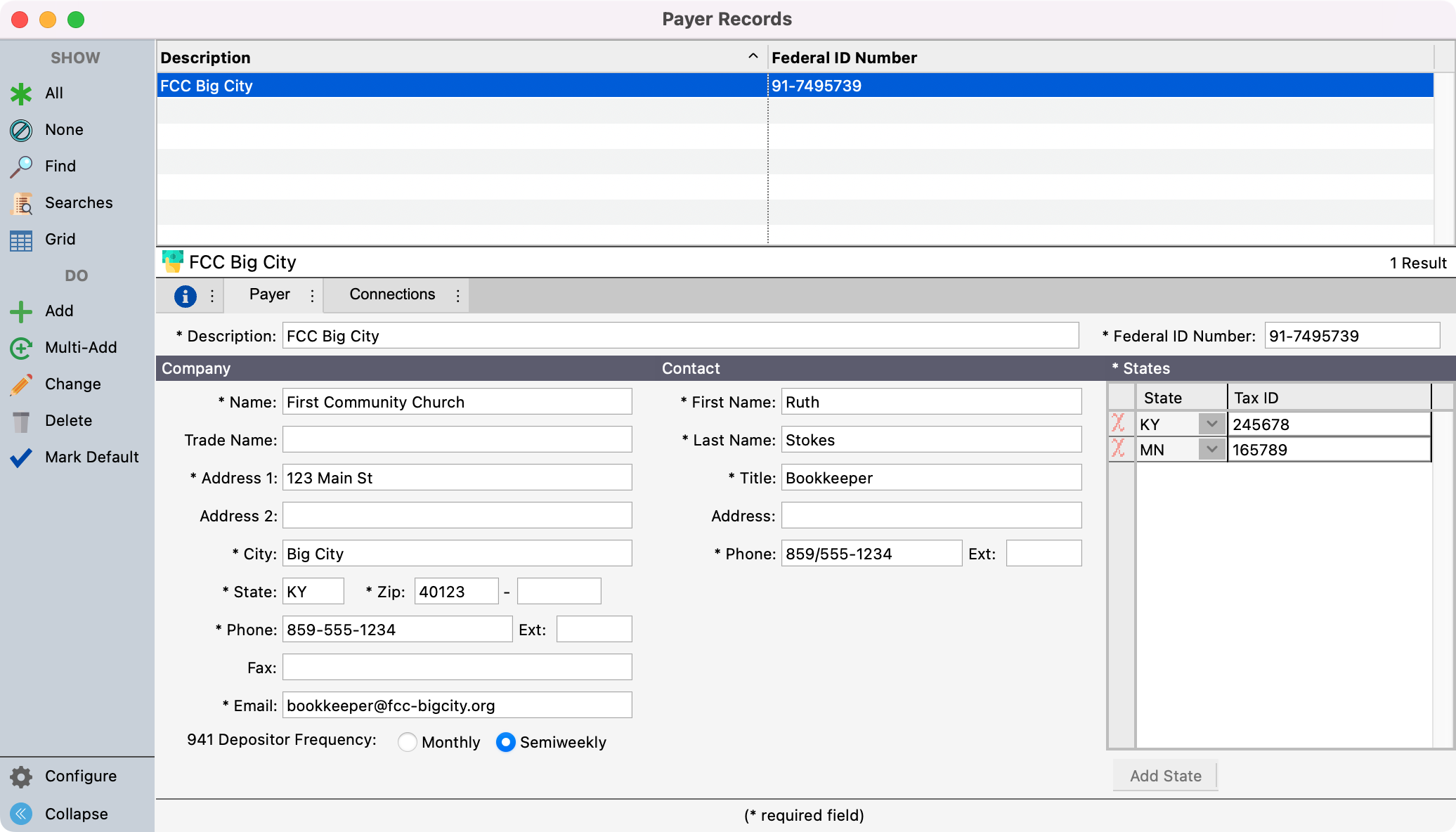Select Semiweekly depositor frequency
1456x832 pixels.
505,742
